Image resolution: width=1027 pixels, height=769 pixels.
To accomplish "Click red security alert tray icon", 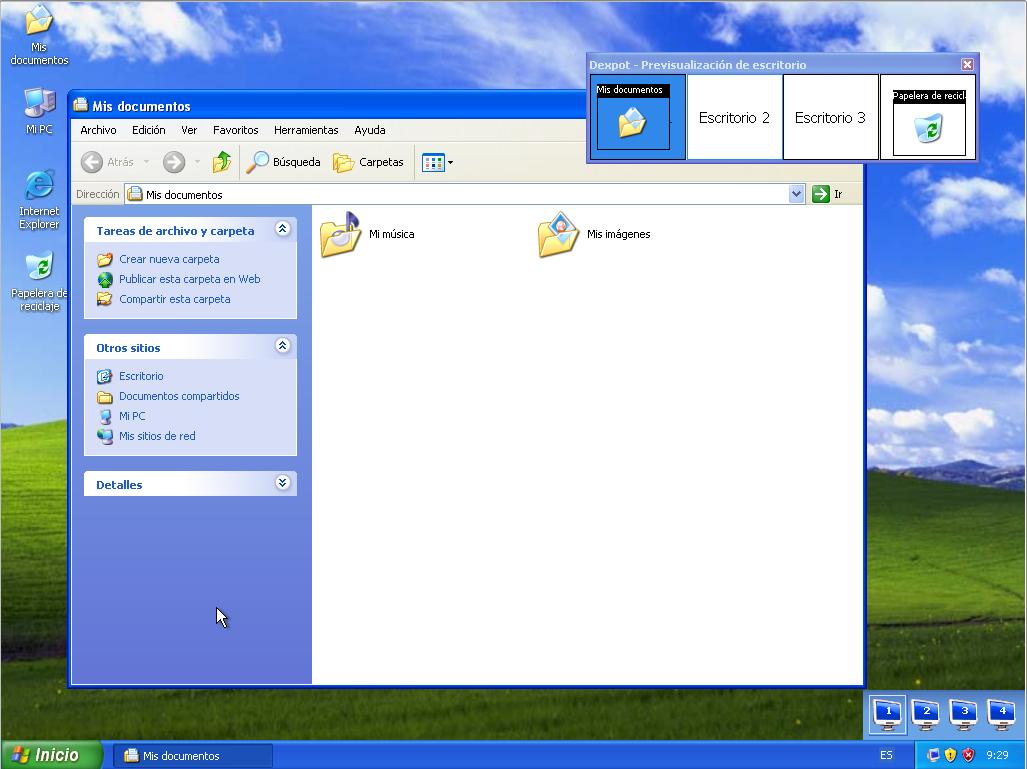I will (x=968, y=755).
